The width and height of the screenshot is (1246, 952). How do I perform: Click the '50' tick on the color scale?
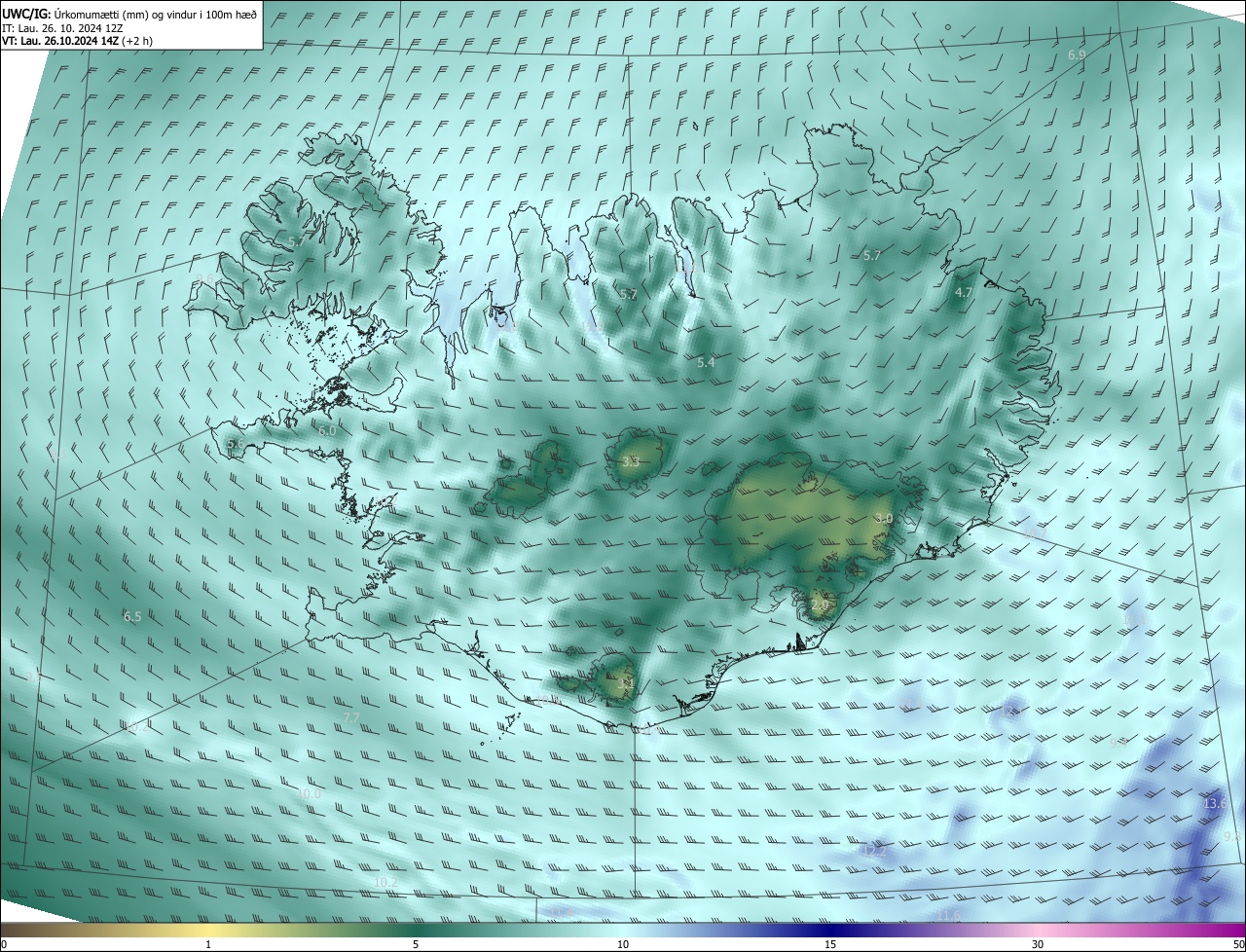tap(1238, 944)
